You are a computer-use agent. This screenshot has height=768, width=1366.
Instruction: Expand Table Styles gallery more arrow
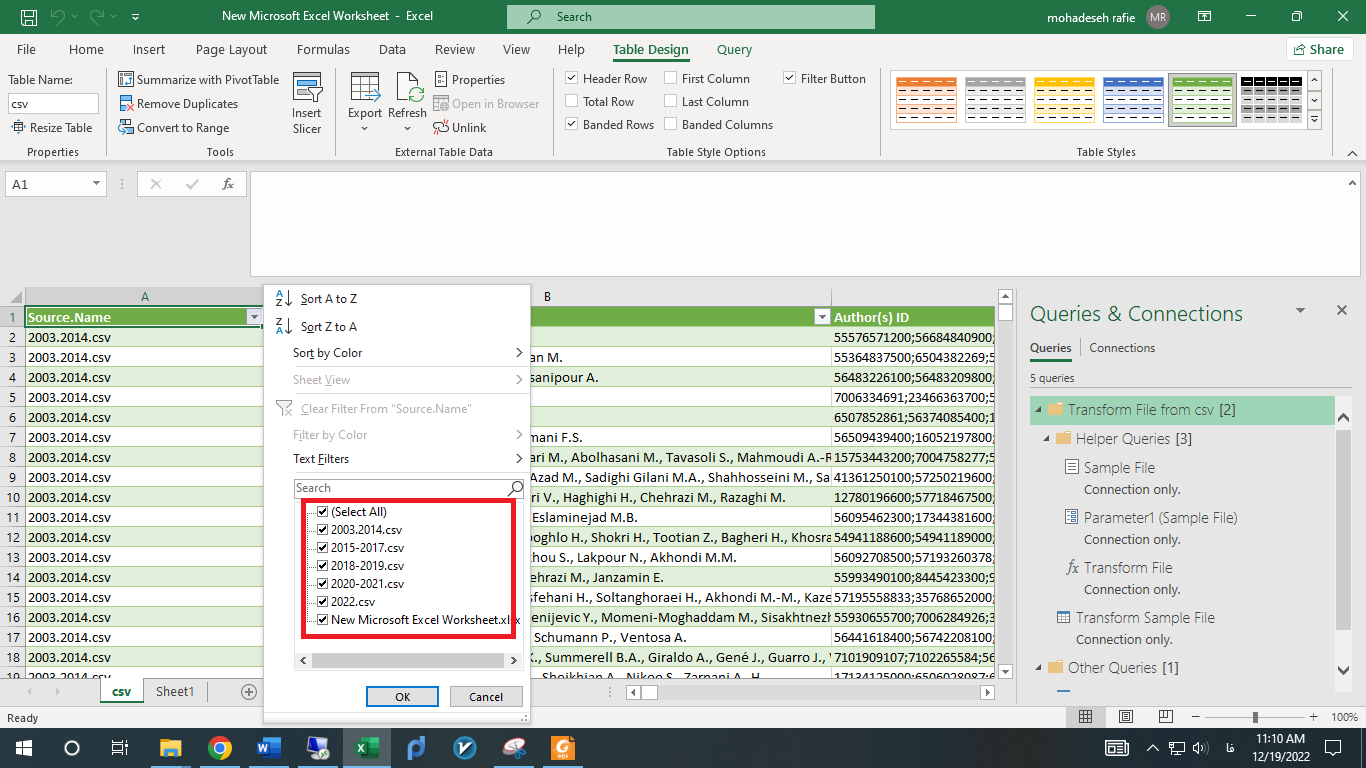[x=1314, y=122]
